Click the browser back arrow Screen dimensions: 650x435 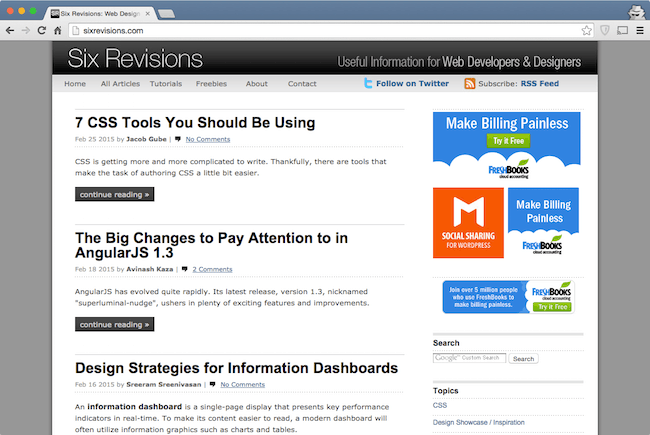(x=11, y=31)
